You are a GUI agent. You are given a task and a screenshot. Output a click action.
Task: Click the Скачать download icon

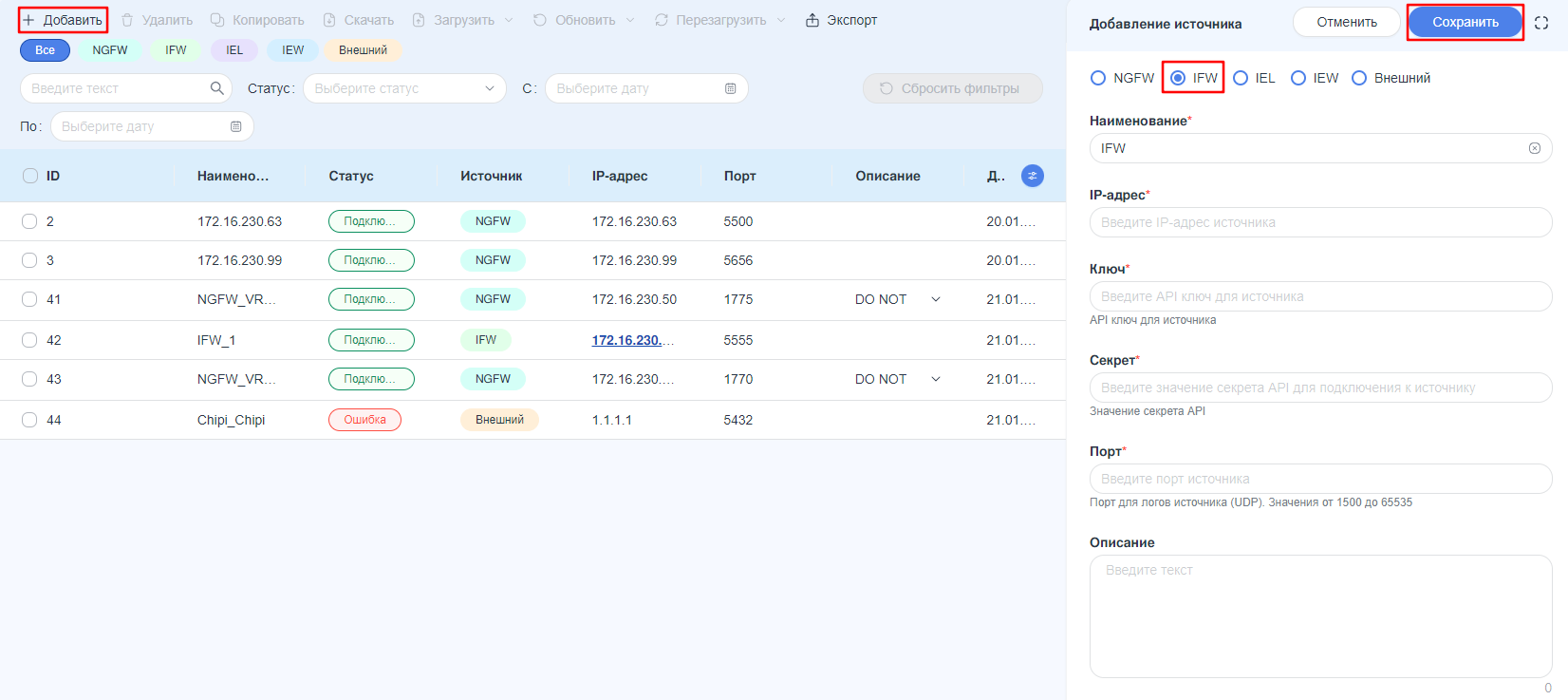point(329,20)
